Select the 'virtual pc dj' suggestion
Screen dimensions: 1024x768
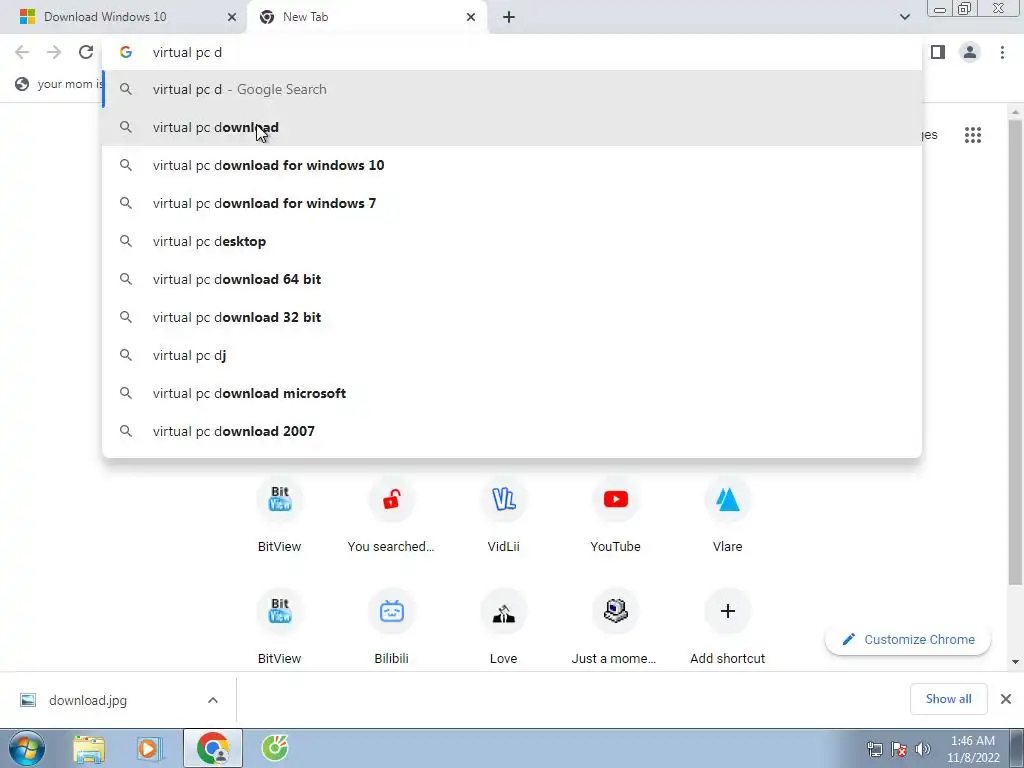point(512,355)
